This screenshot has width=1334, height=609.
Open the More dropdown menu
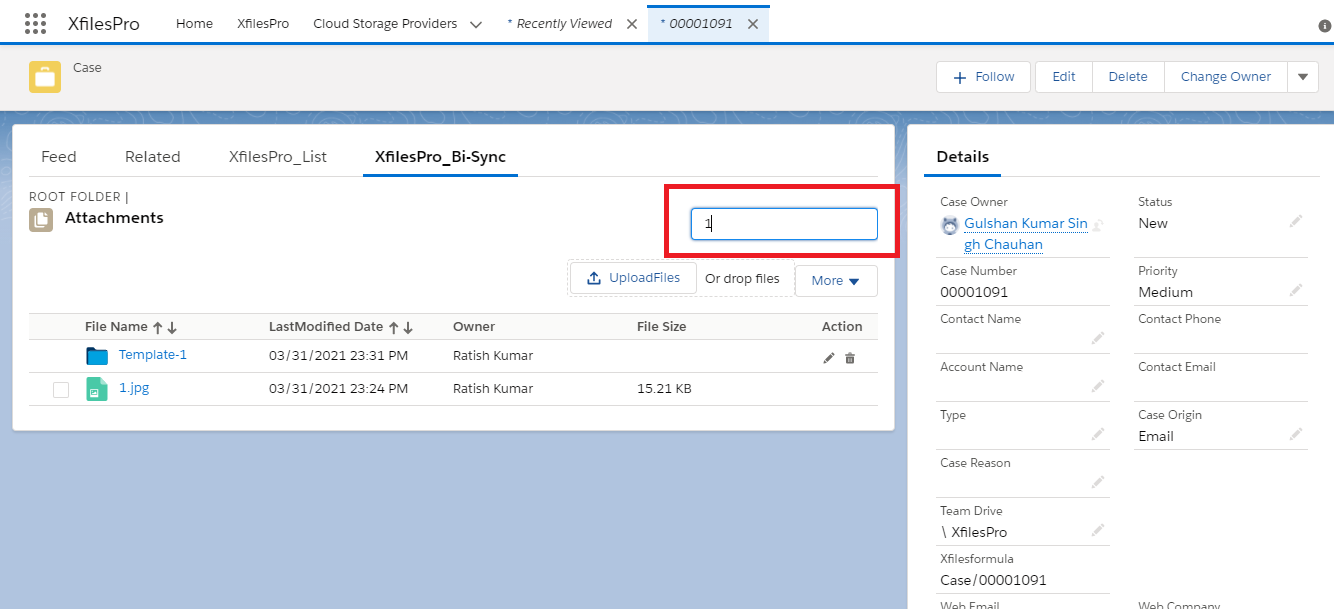pyautogui.click(x=836, y=281)
